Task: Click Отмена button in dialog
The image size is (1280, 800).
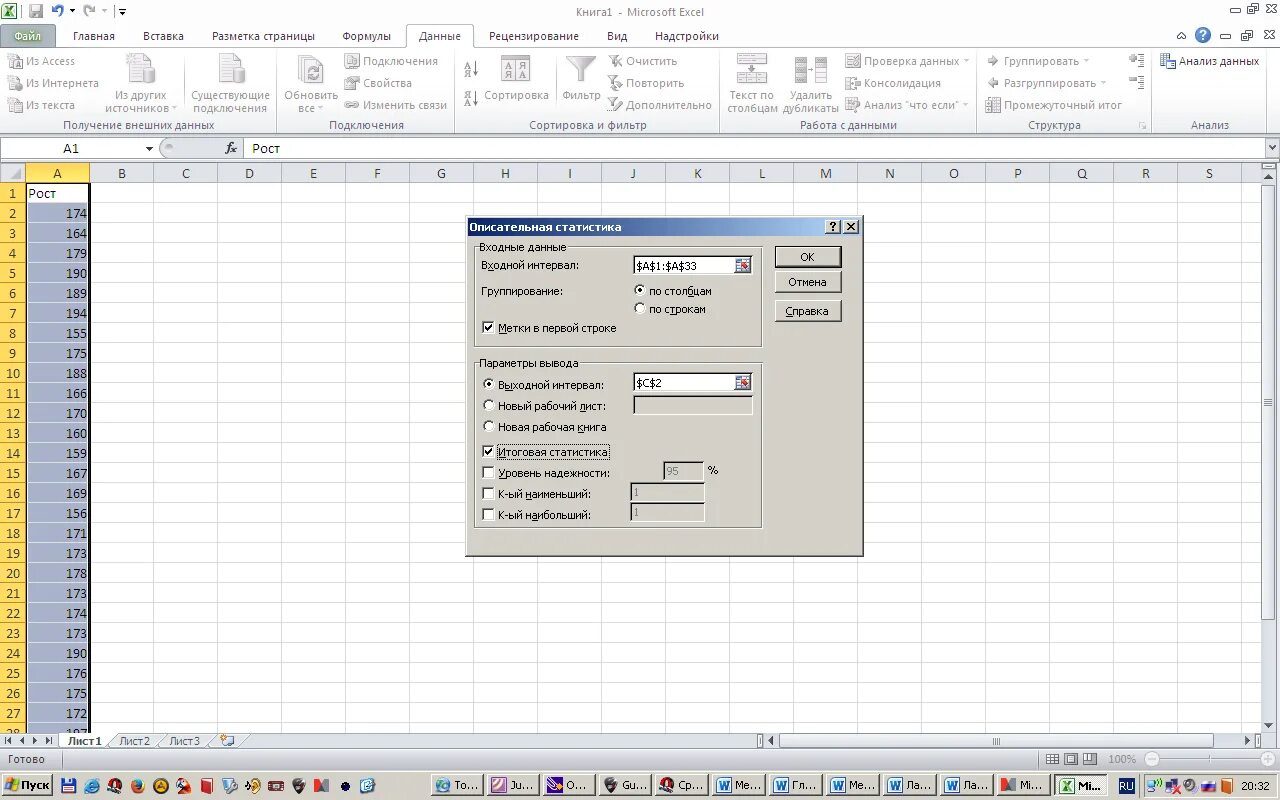Action: [807, 283]
